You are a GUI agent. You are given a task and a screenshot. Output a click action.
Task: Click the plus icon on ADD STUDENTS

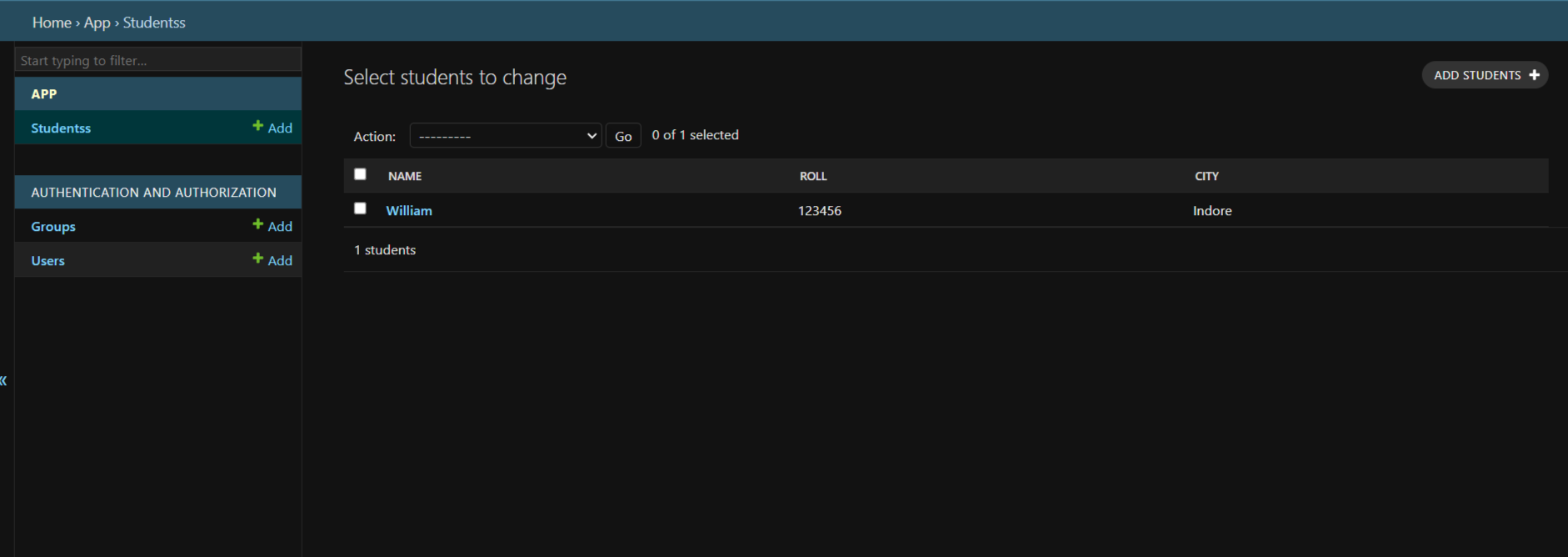(x=1534, y=75)
